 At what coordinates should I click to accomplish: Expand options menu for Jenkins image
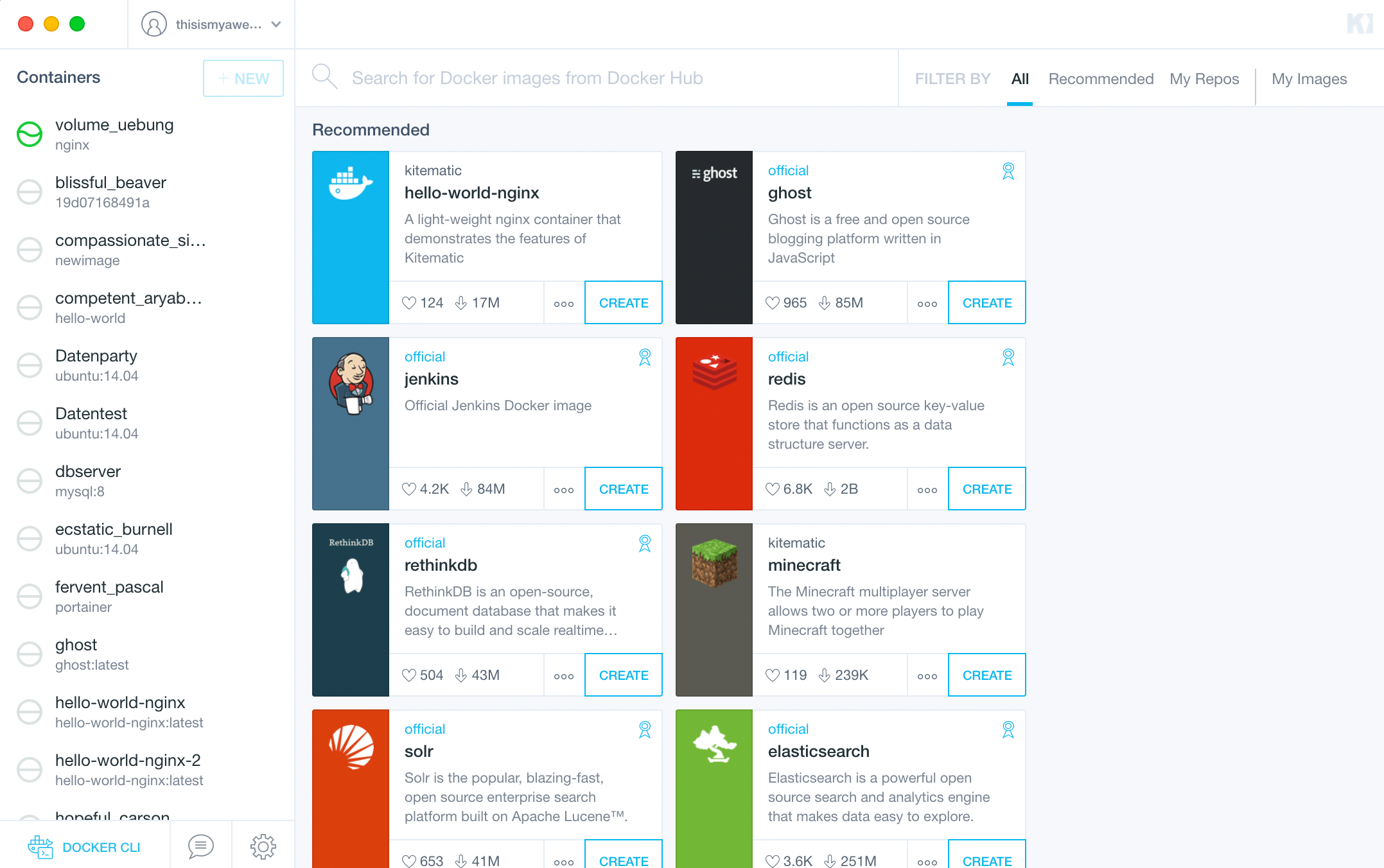(563, 489)
